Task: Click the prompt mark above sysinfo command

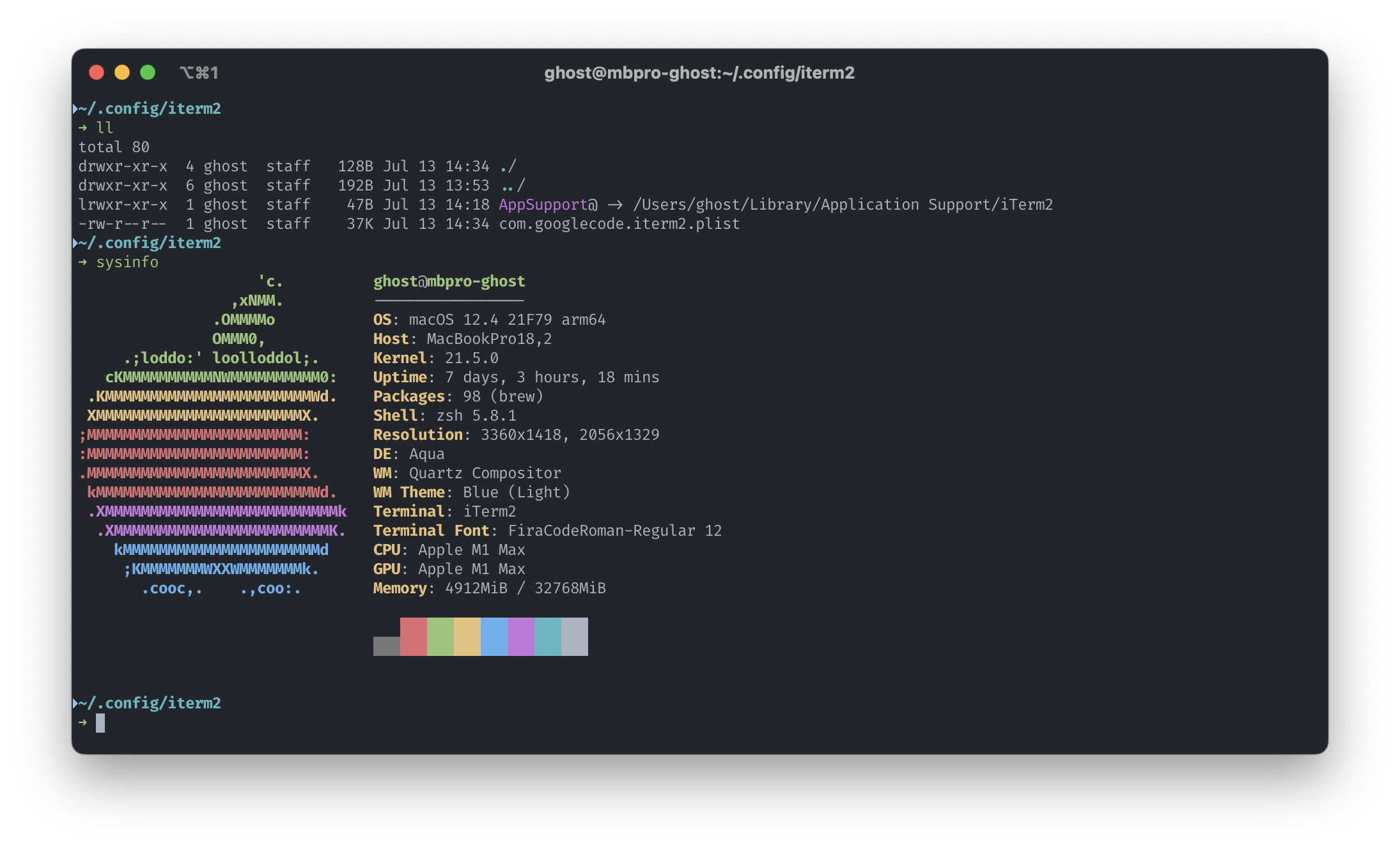Action: (x=75, y=243)
